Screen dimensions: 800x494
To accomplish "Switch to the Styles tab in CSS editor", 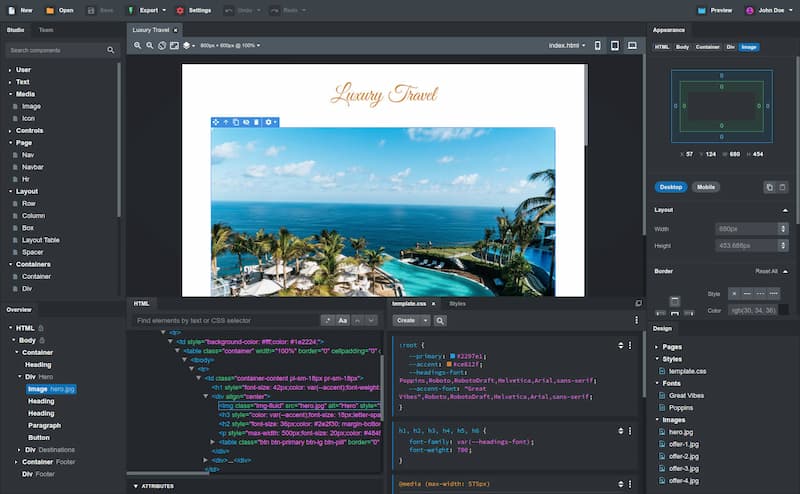I will pyautogui.click(x=457, y=304).
